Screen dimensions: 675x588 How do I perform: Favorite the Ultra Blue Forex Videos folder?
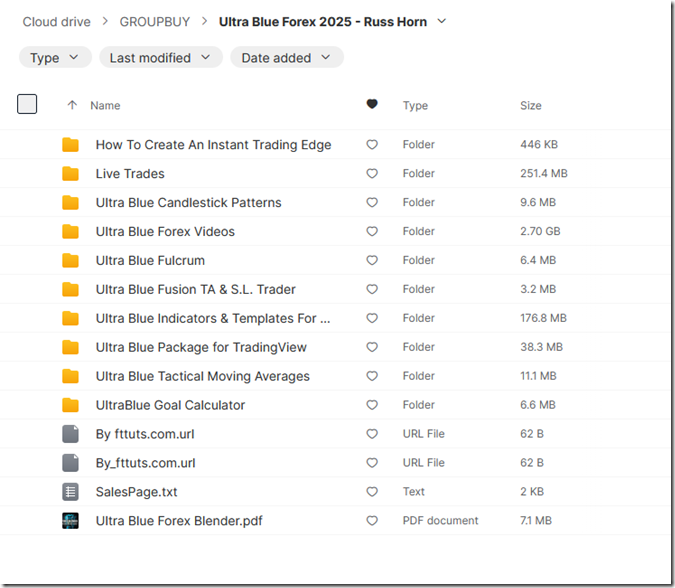click(x=372, y=231)
